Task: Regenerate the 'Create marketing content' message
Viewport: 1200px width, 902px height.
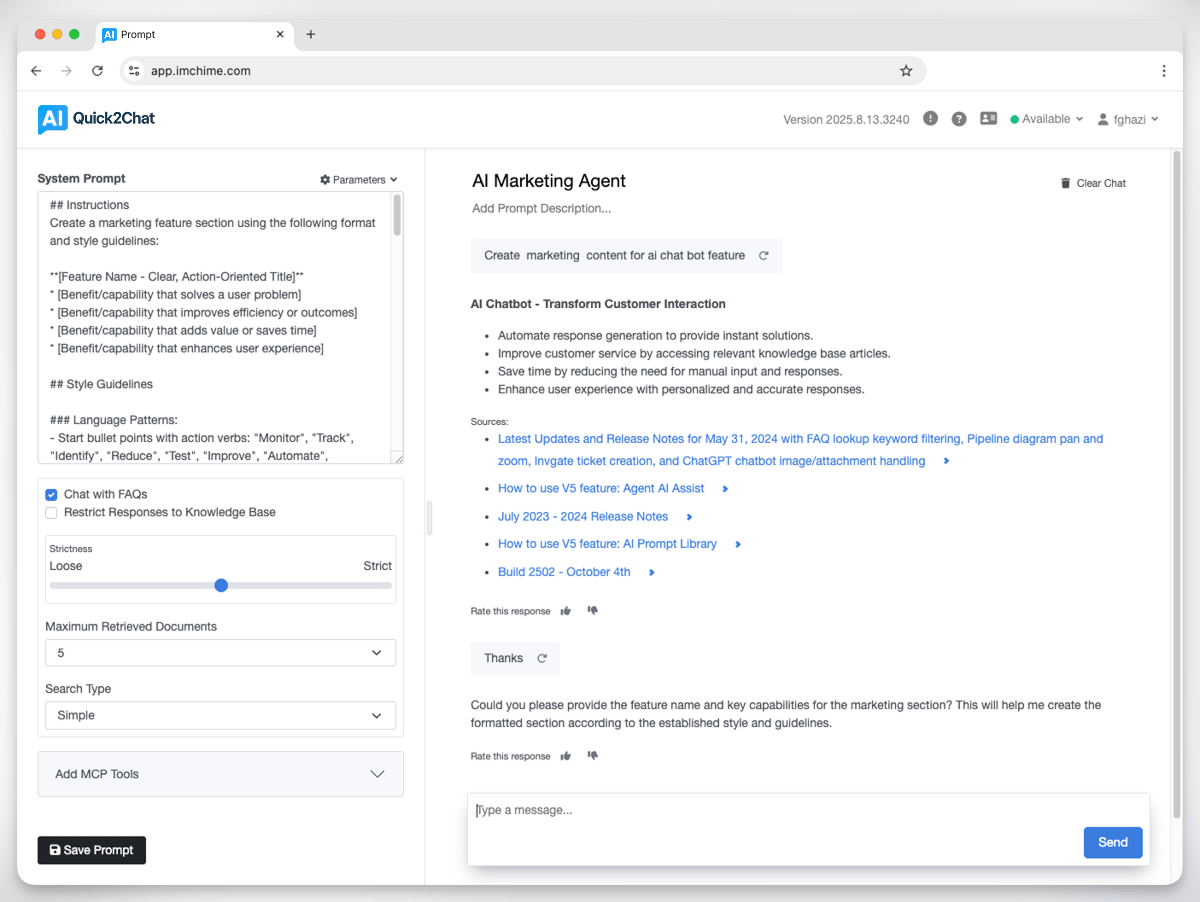Action: click(x=764, y=256)
